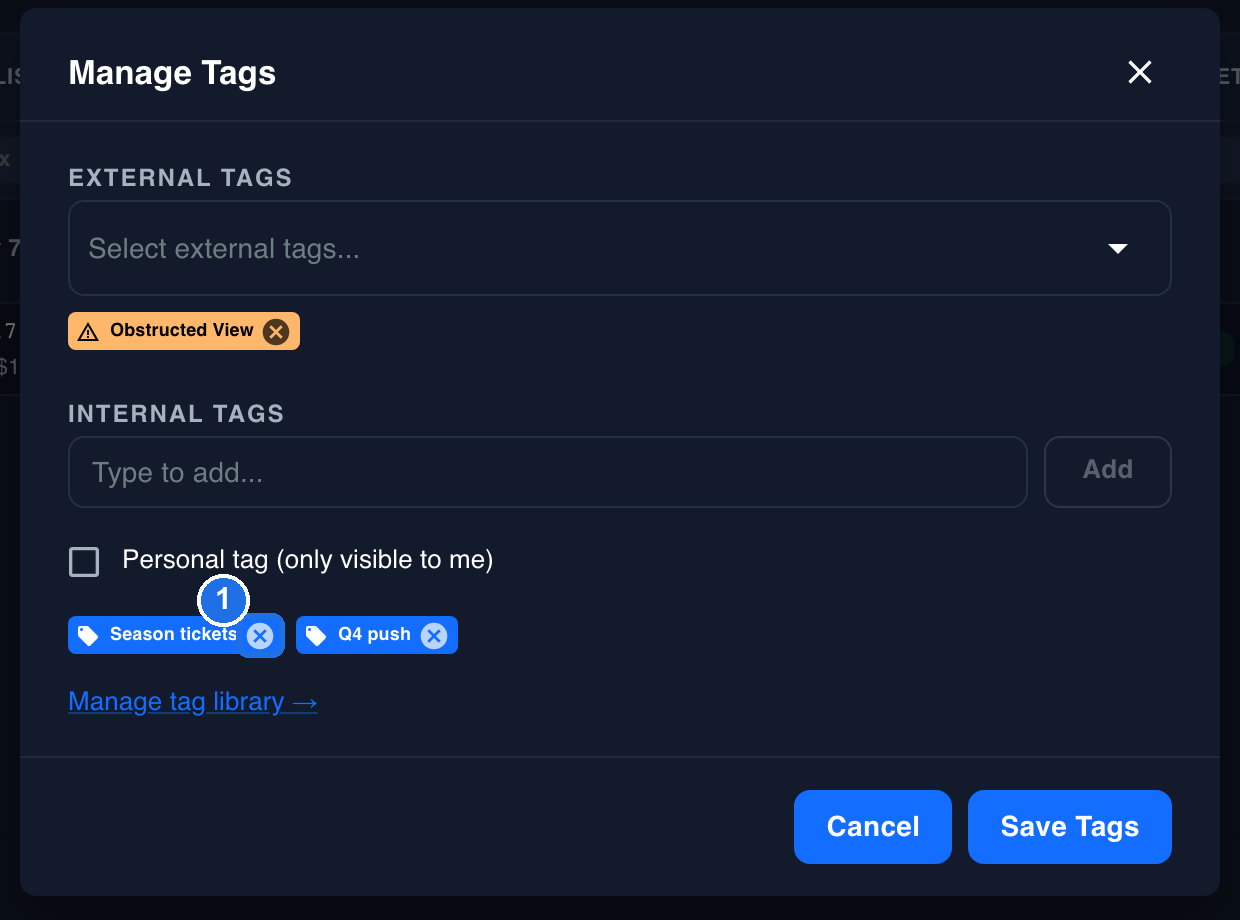1240x920 pixels.
Task: Click the Manage Tags heading
Action: 172,73
